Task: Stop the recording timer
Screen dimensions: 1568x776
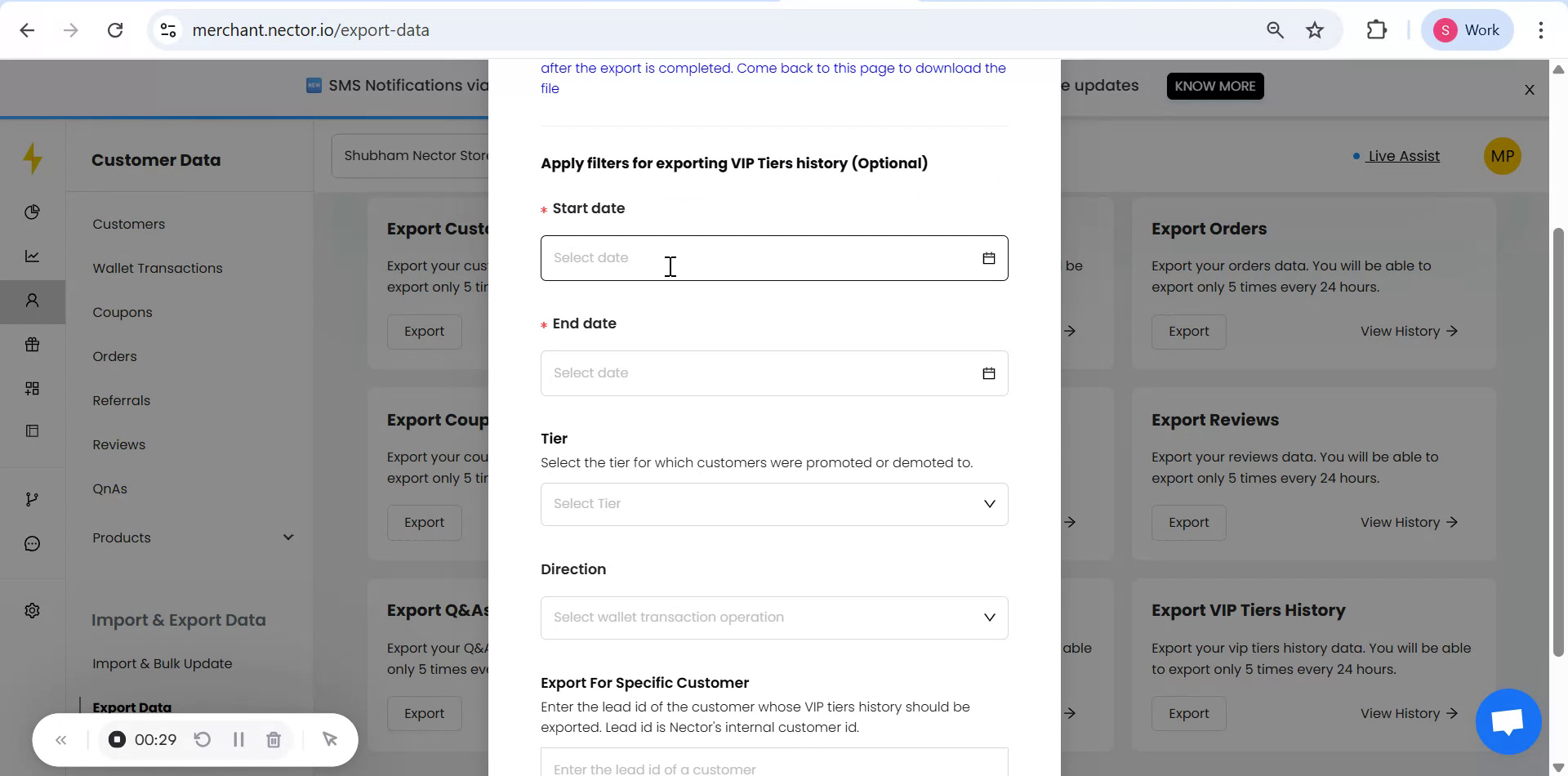Action: [116, 739]
